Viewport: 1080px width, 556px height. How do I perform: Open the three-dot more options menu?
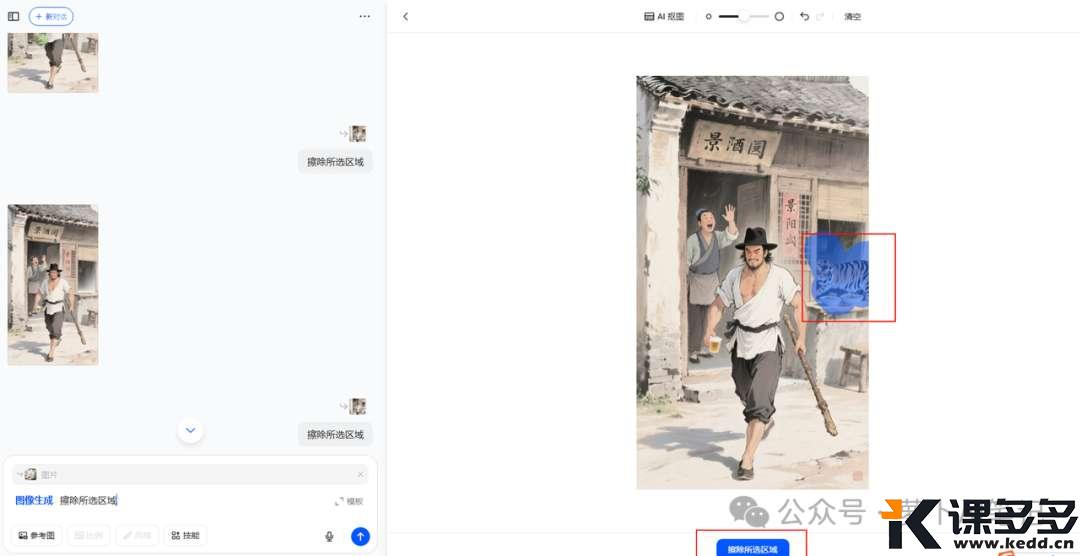(x=364, y=17)
